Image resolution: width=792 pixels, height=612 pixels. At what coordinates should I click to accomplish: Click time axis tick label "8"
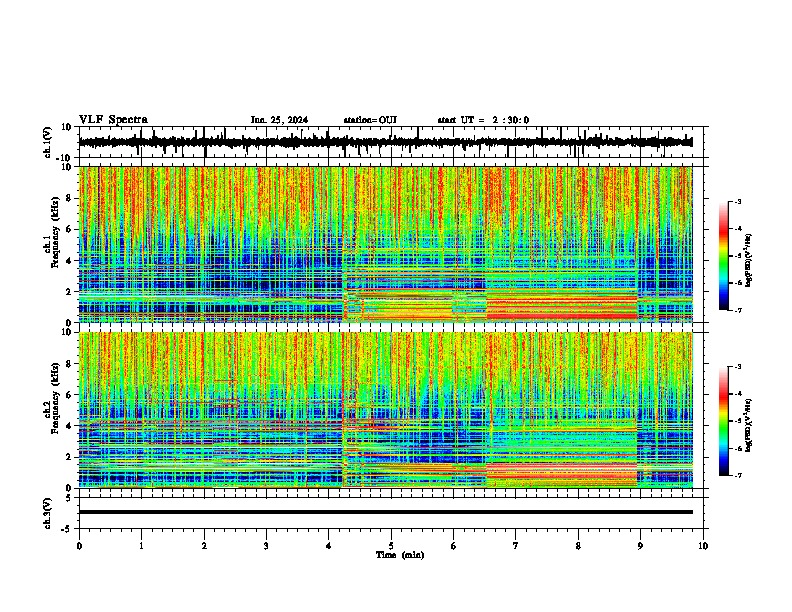[578, 546]
